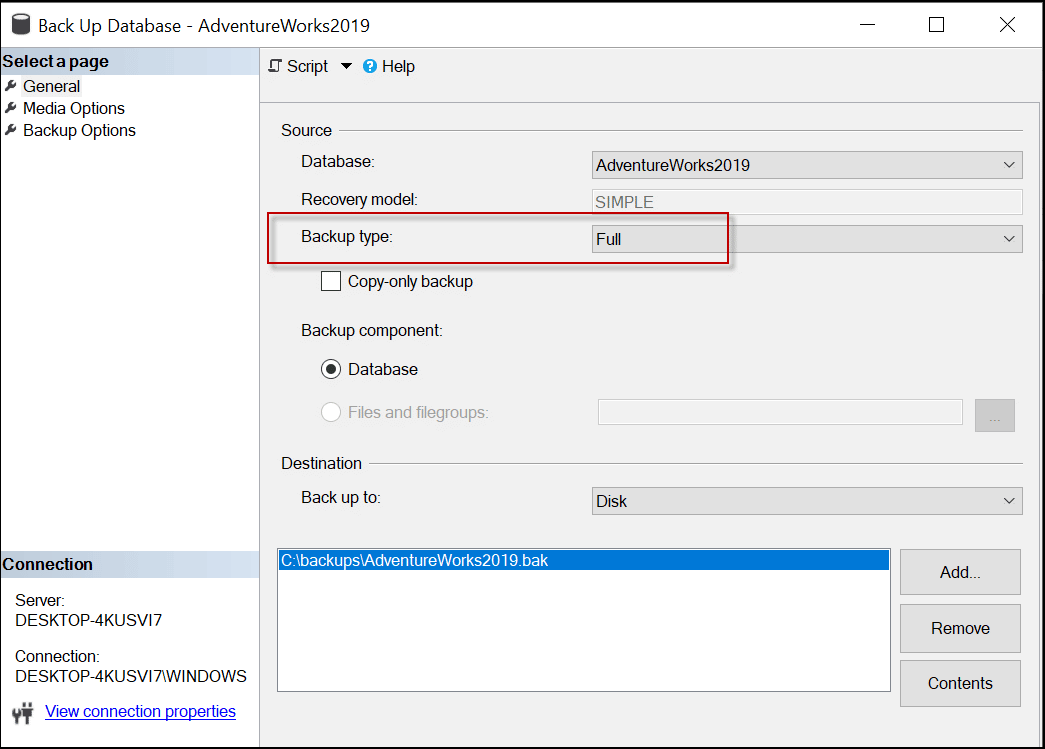Click the Script scroll icon
The image size is (1045, 749).
275,66
